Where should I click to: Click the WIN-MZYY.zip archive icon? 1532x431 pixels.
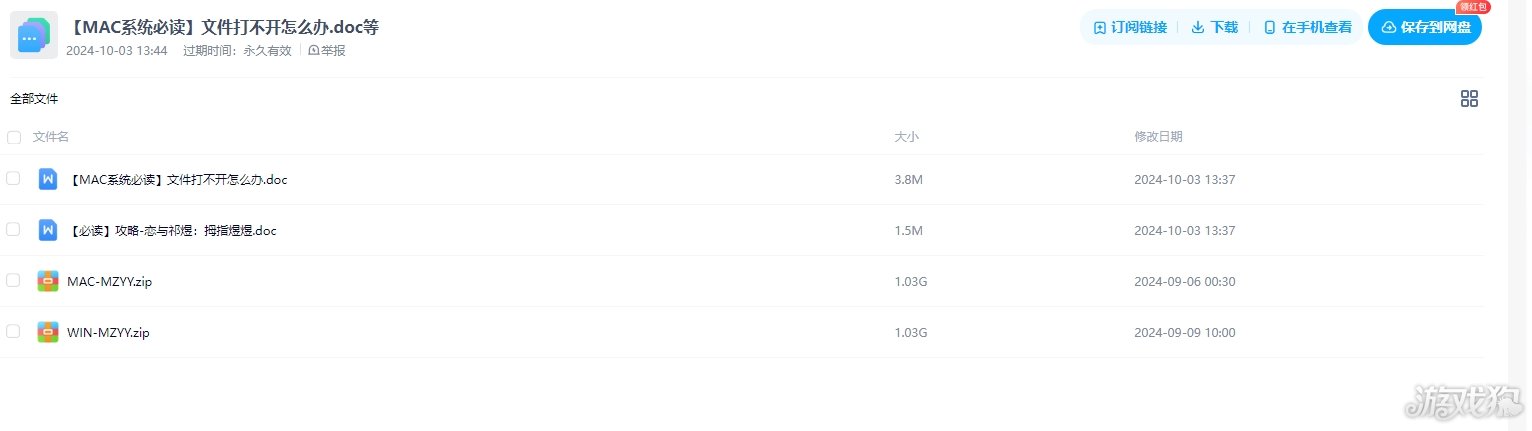47,332
